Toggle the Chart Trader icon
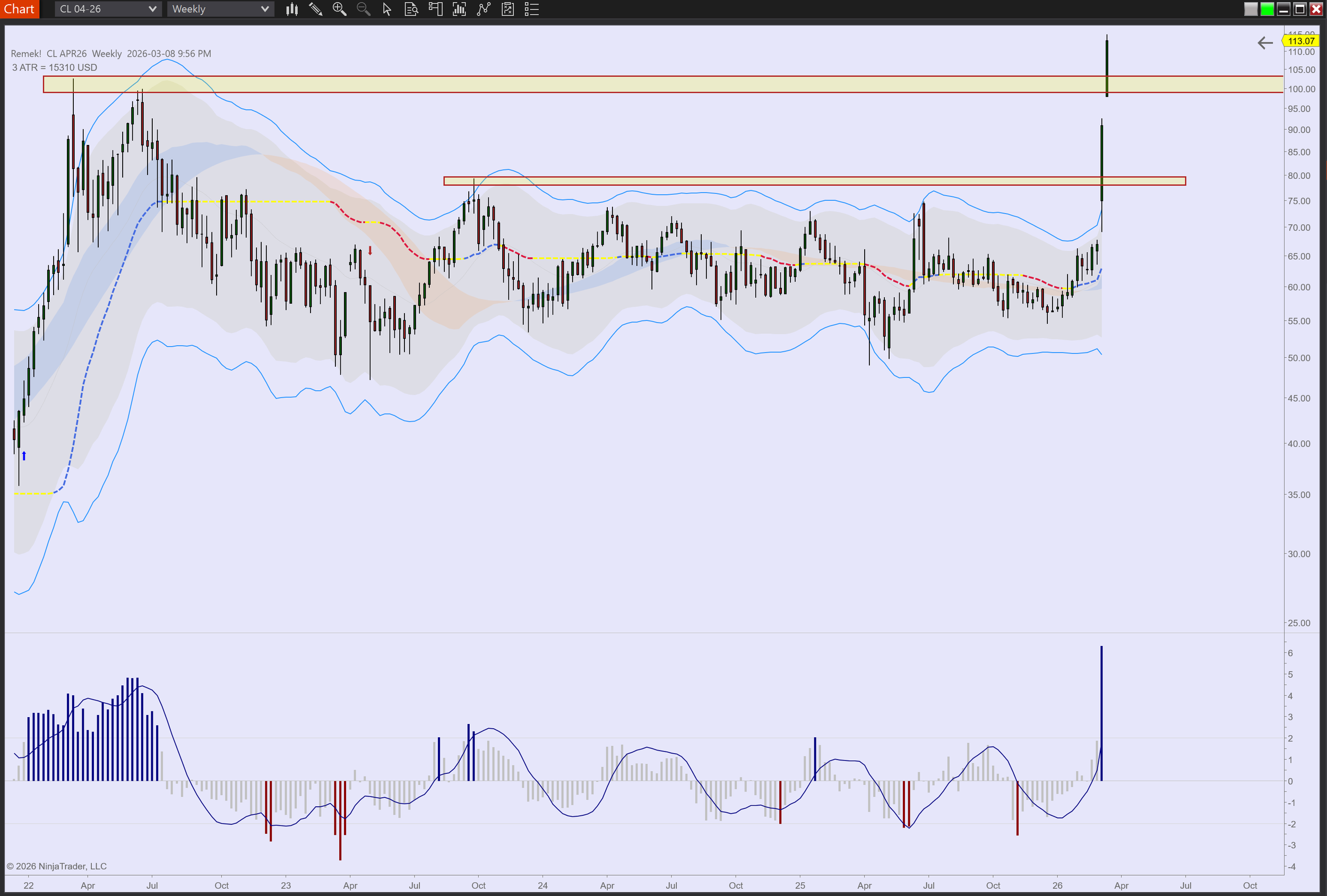1327x896 pixels. coord(436,9)
